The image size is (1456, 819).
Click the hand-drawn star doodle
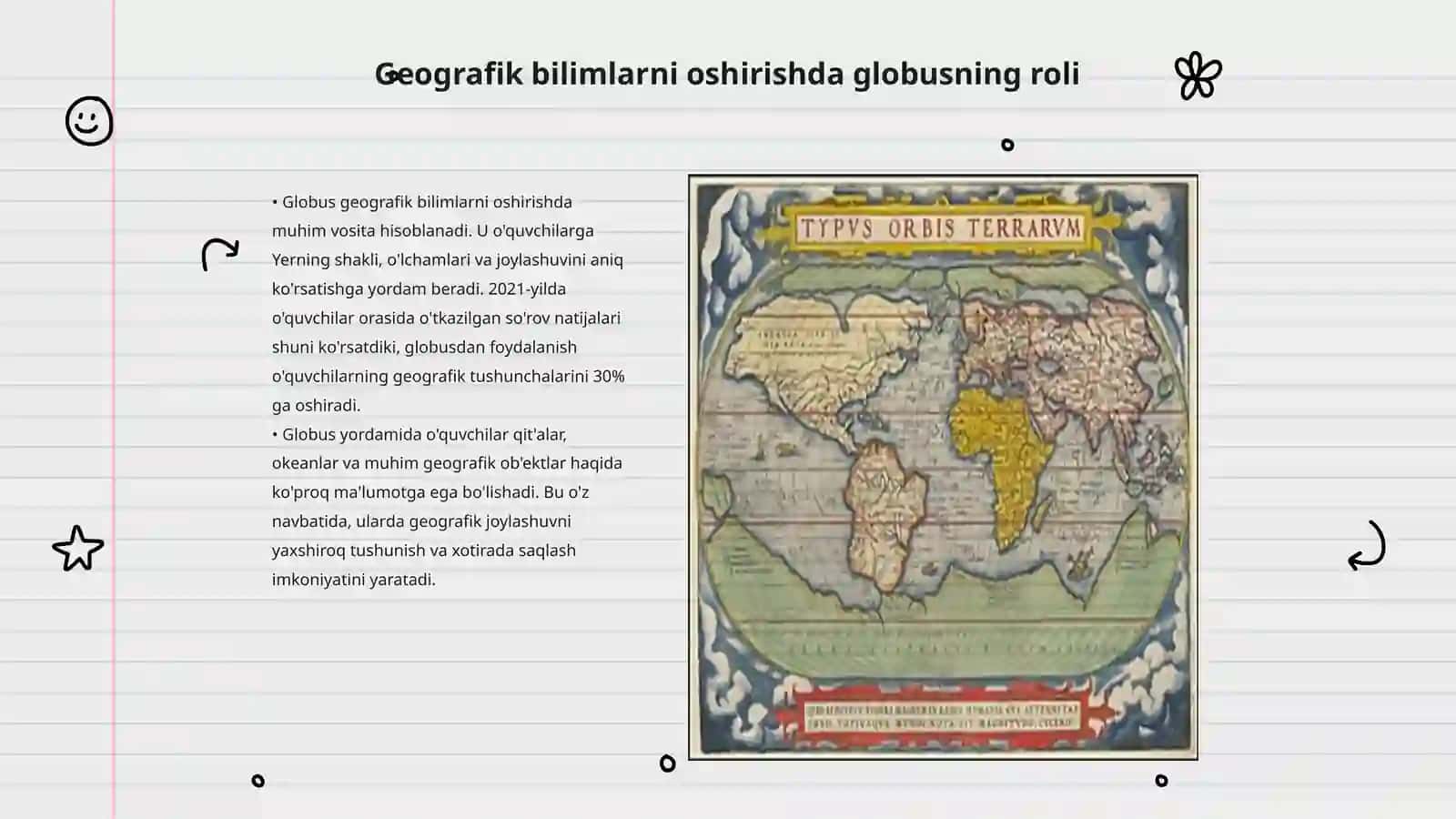(78, 549)
